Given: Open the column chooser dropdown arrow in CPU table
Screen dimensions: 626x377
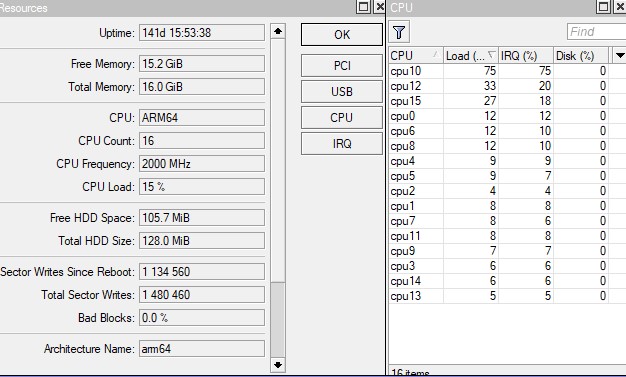Looking at the screenshot, I should [619, 56].
